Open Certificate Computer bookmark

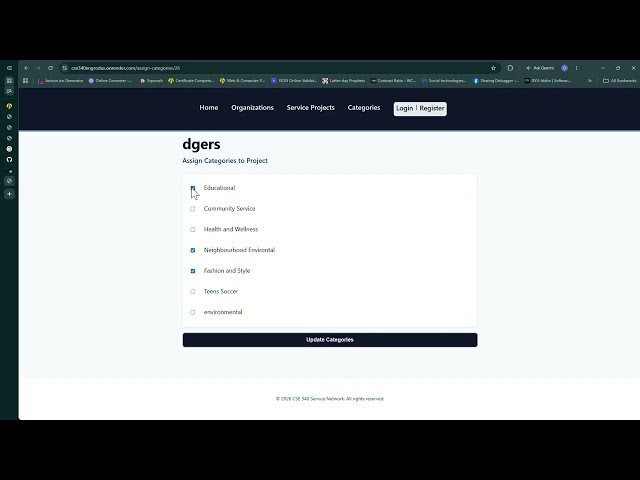(191, 81)
